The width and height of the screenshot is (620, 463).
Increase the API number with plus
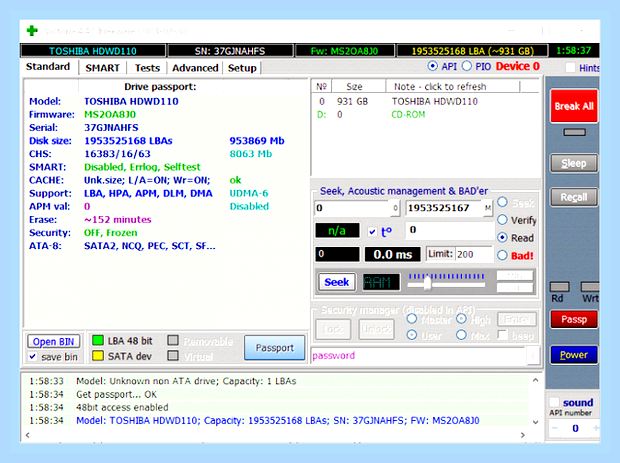[x=595, y=428]
